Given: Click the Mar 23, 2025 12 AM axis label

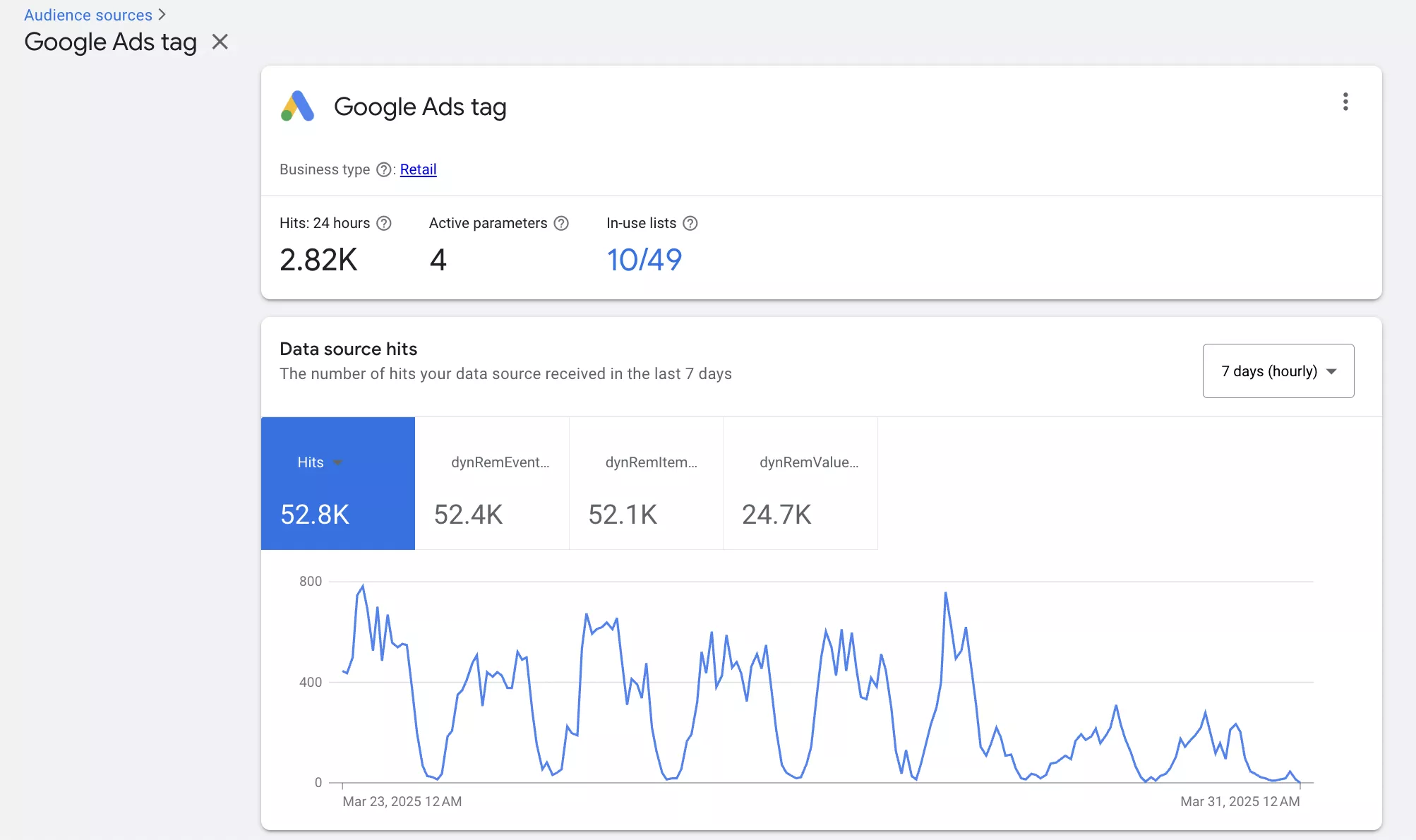Looking at the screenshot, I should (402, 801).
